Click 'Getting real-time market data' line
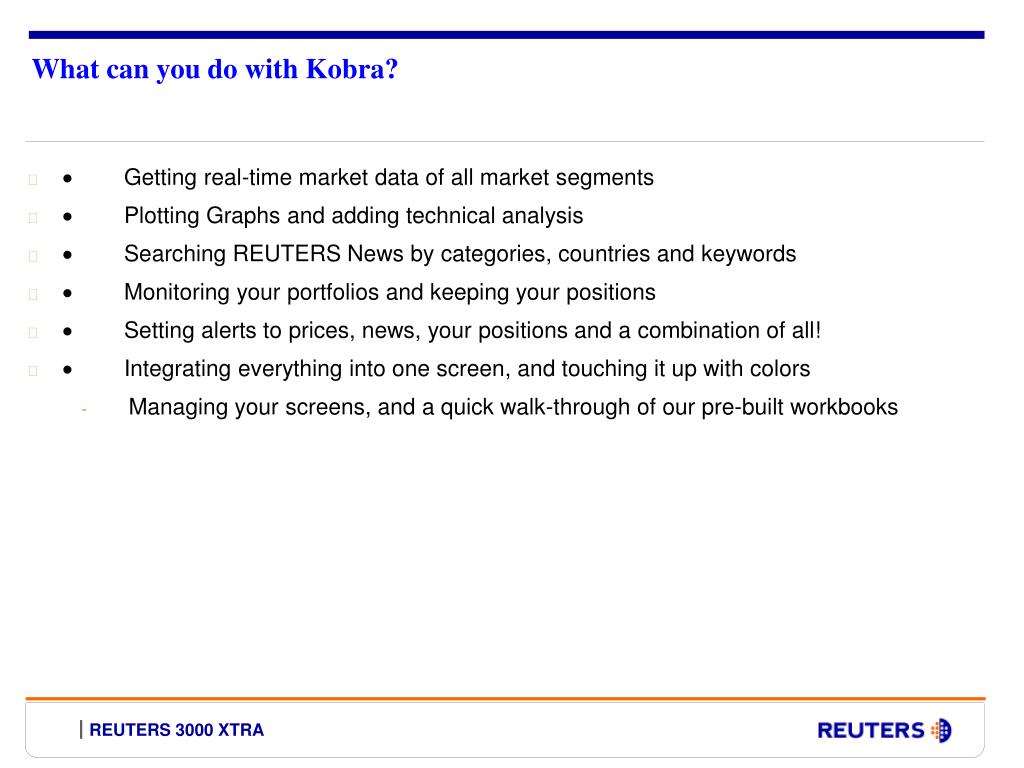 click(389, 178)
